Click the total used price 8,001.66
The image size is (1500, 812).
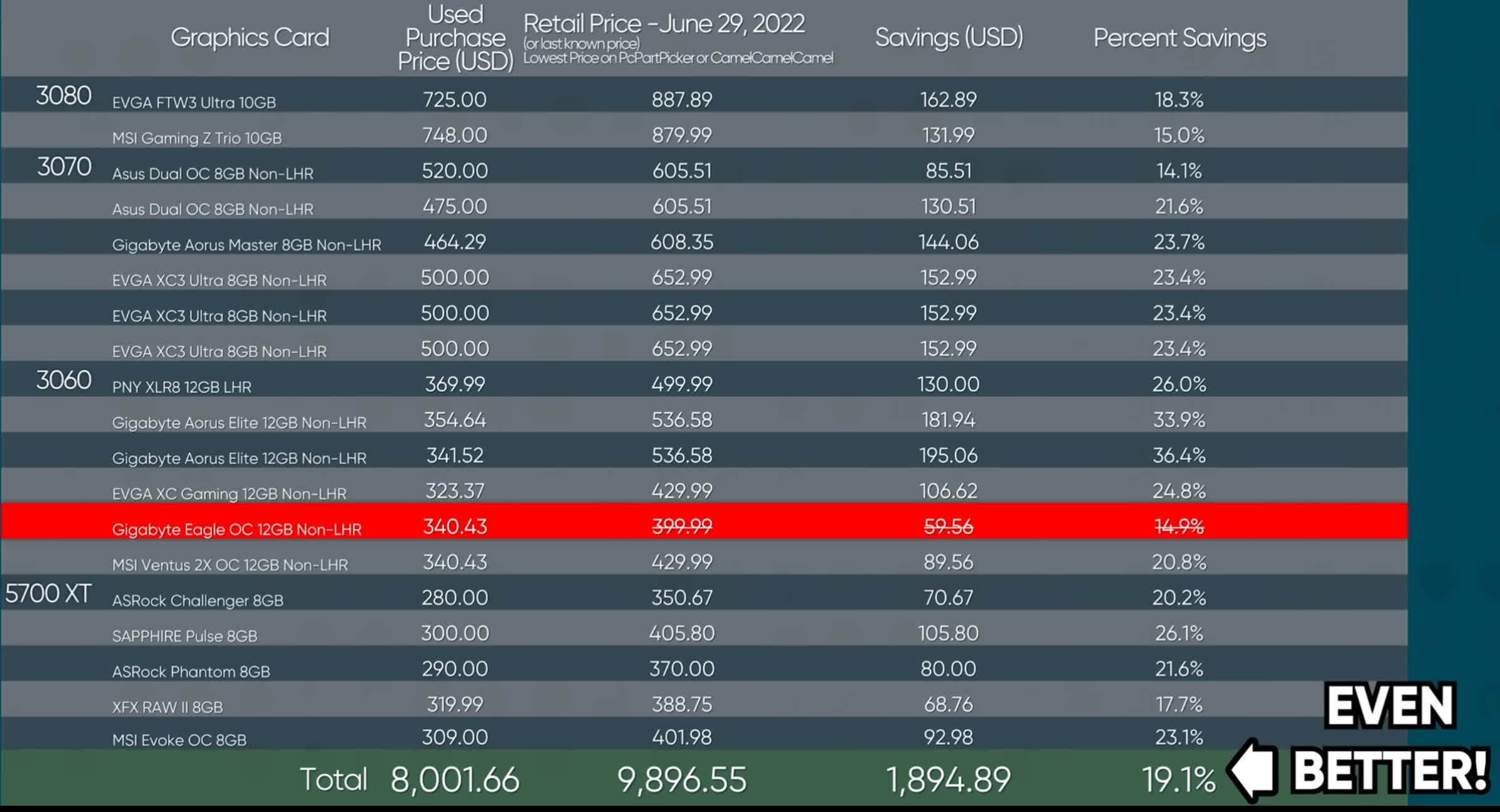(x=455, y=779)
